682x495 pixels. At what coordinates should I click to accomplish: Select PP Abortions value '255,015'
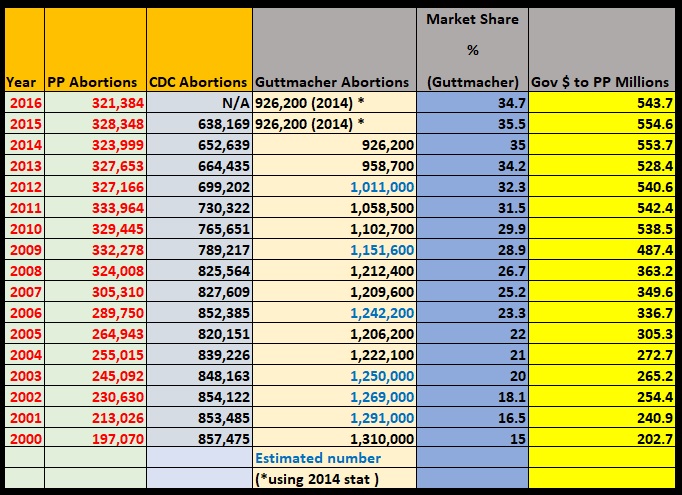tap(117, 355)
